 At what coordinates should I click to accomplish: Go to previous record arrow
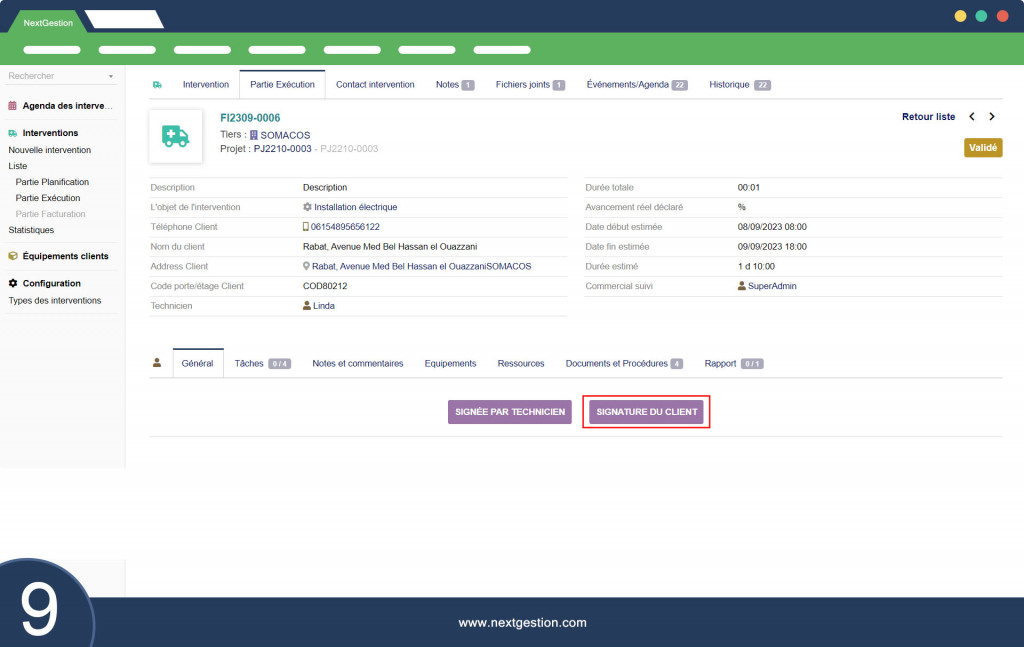[972, 117]
